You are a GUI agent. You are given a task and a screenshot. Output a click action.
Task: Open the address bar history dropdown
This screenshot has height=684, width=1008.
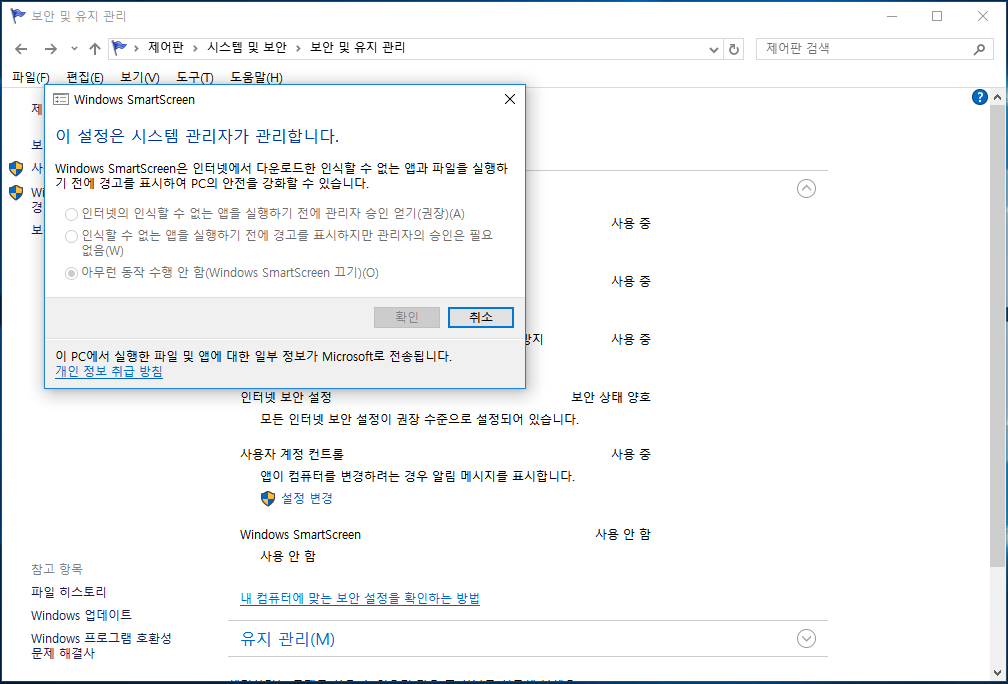click(x=713, y=49)
